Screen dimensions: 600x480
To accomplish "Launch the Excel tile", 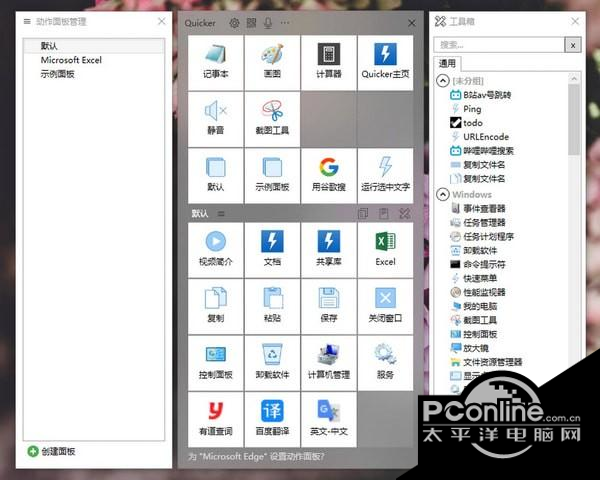I will pos(385,250).
